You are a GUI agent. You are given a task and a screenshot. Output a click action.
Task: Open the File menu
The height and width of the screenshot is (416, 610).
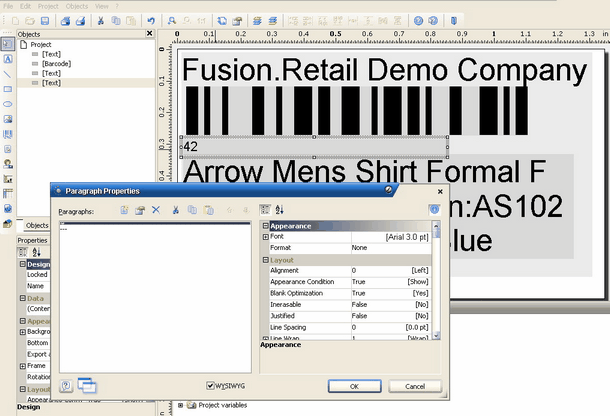(8, 6)
